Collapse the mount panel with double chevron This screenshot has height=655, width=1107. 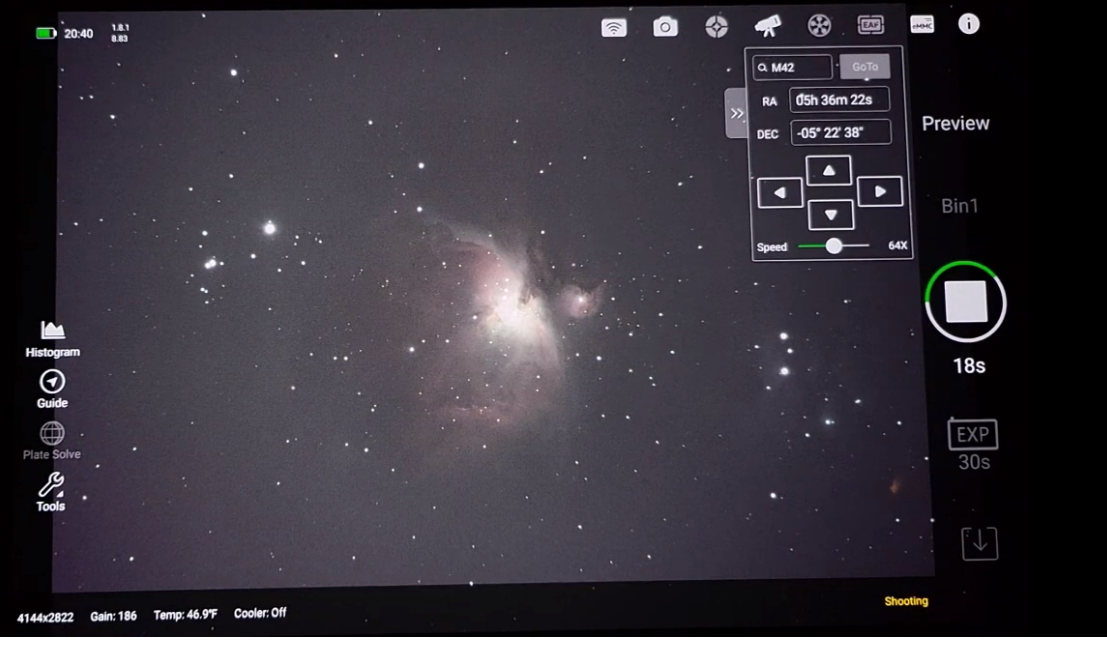pyautogui.click(x=736, y=113)
